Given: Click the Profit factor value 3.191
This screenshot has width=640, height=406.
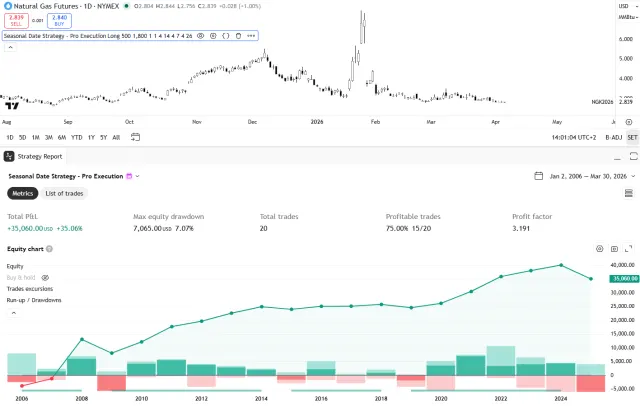Looking at the screenshot, I should coord(521,229).
